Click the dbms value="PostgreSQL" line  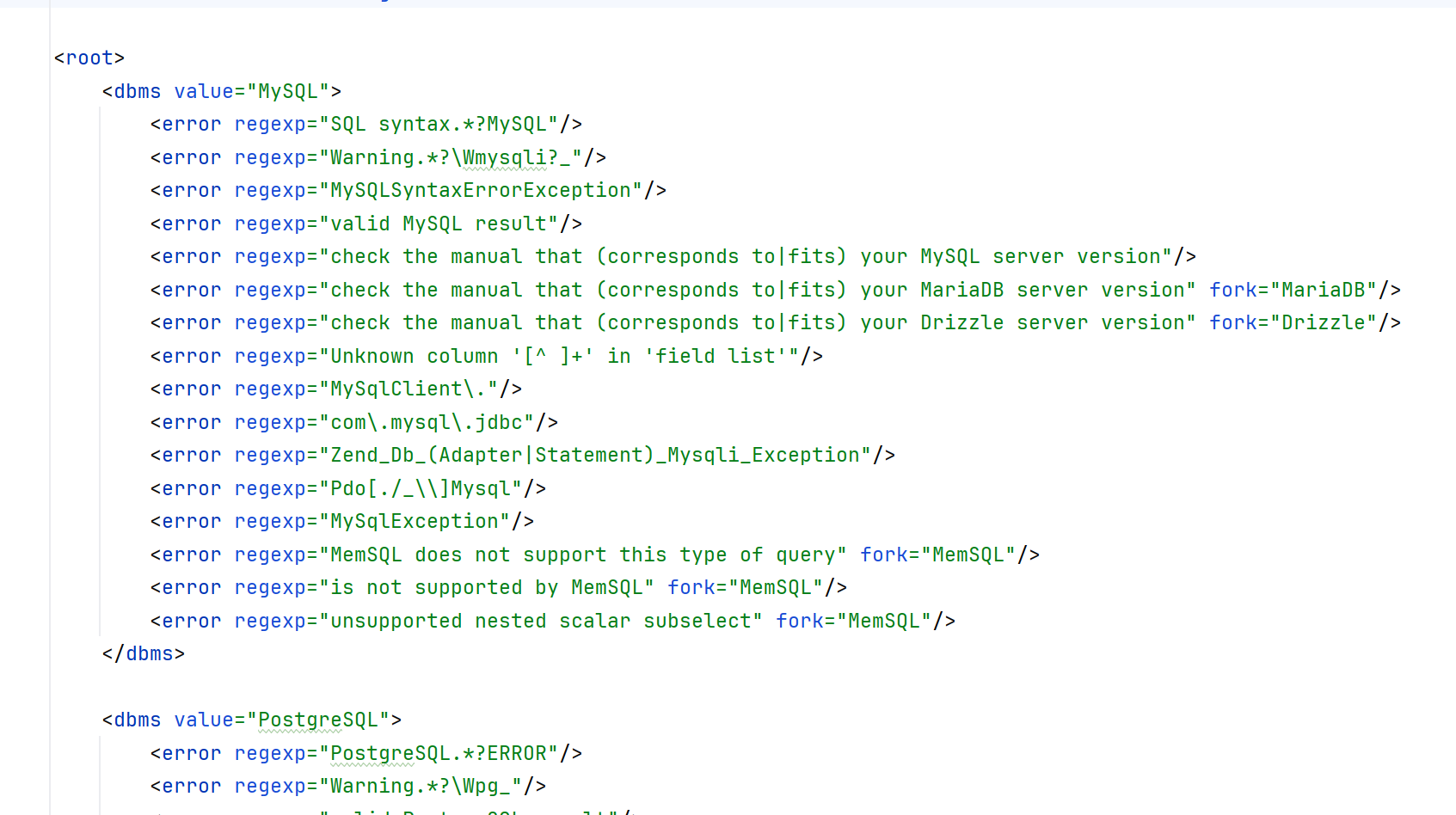pyautogui.click(x=251, y=720)
